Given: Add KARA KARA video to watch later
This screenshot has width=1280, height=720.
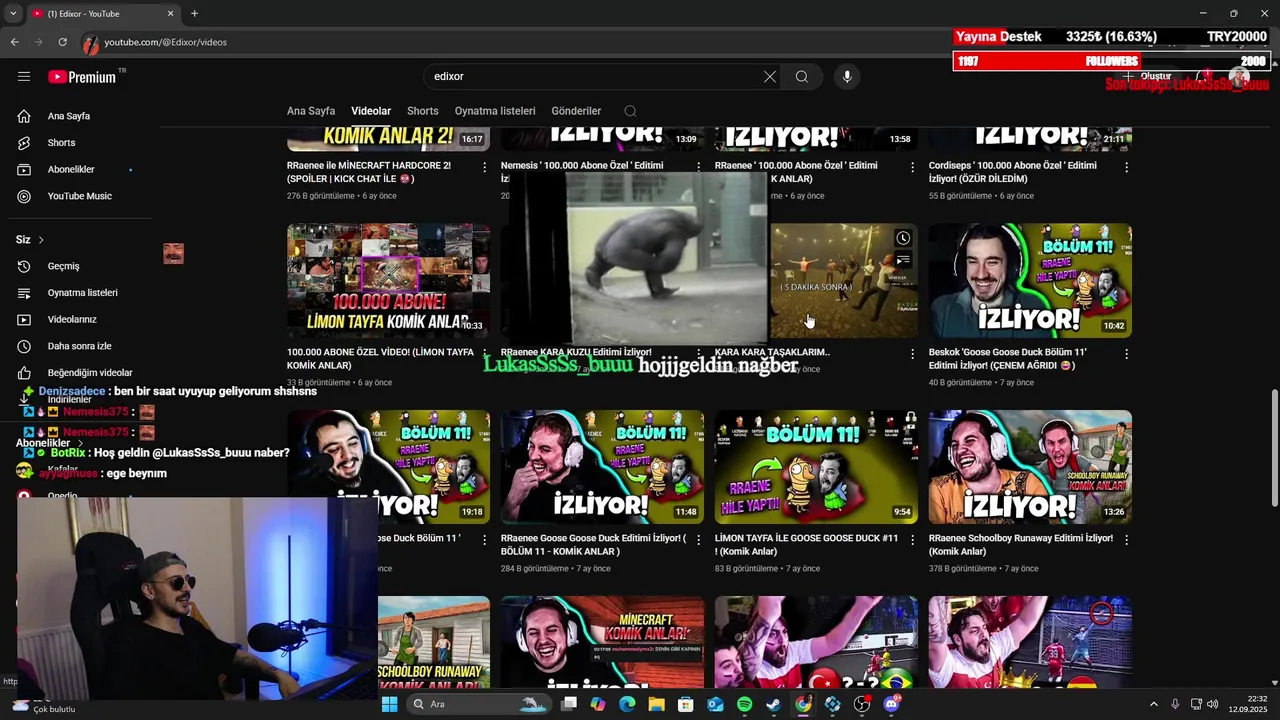Looking at the screenshot, I should point(903,238).
